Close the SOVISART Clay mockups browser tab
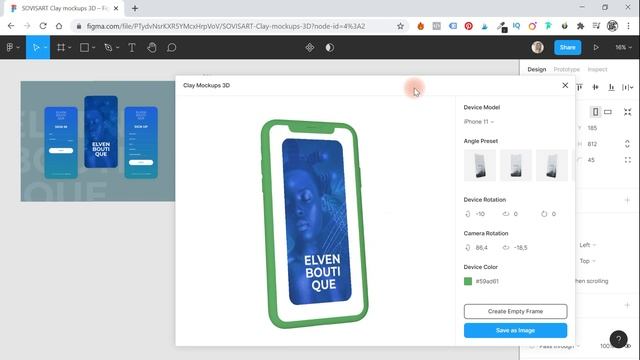Screen dimensions: 640x360 tap(116, 8)
